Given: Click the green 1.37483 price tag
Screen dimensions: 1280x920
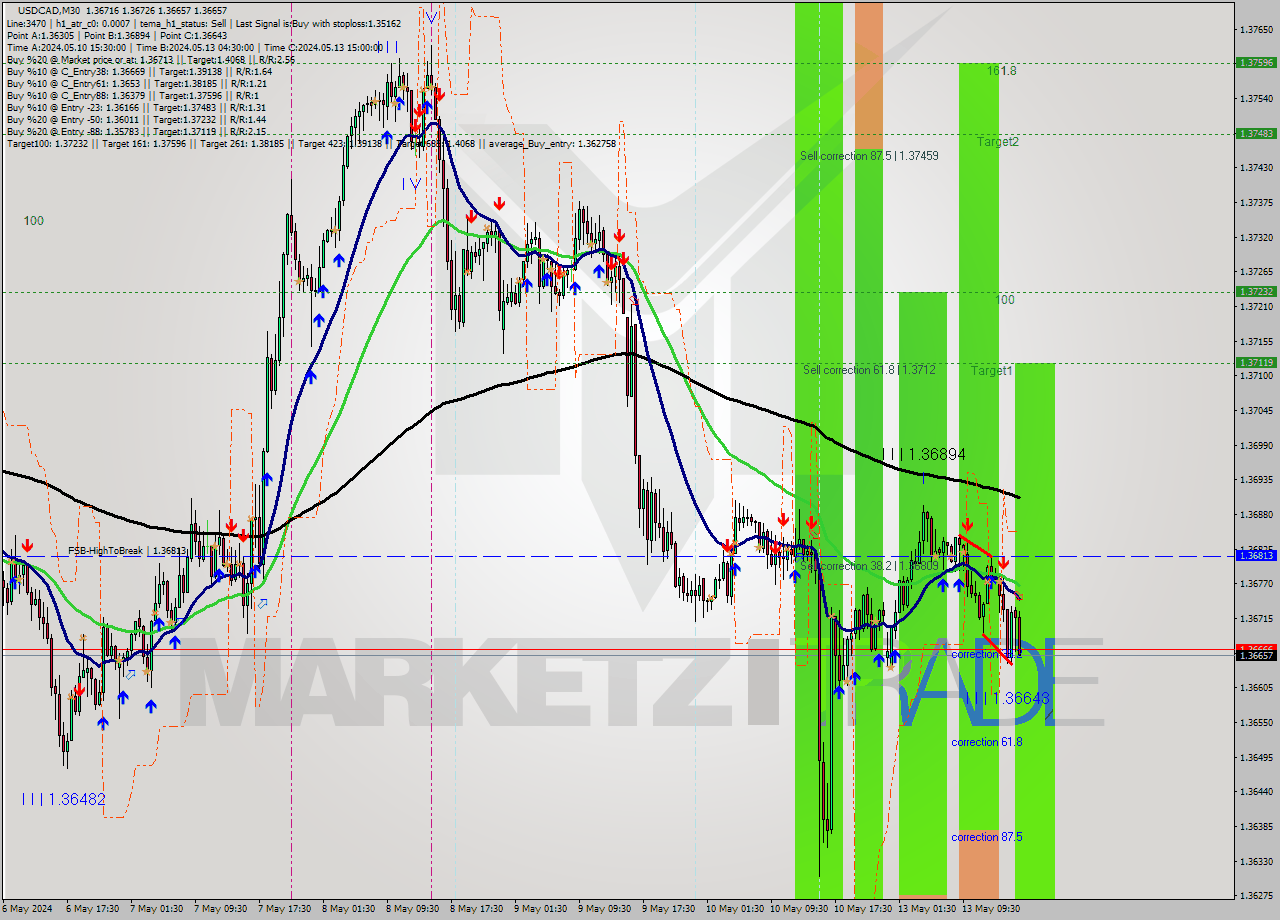Looking at the screenshot, I should click(x=1256, y=133).
